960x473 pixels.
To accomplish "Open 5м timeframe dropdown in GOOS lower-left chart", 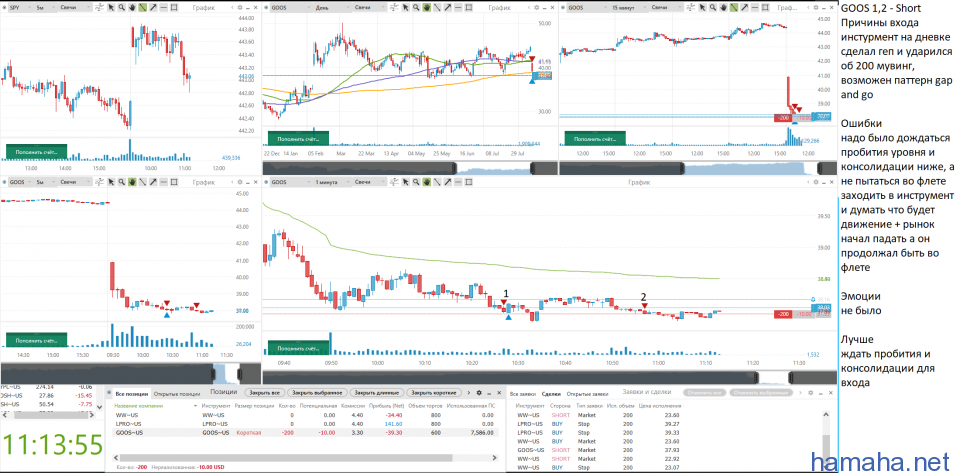I will tap(47, 182).
